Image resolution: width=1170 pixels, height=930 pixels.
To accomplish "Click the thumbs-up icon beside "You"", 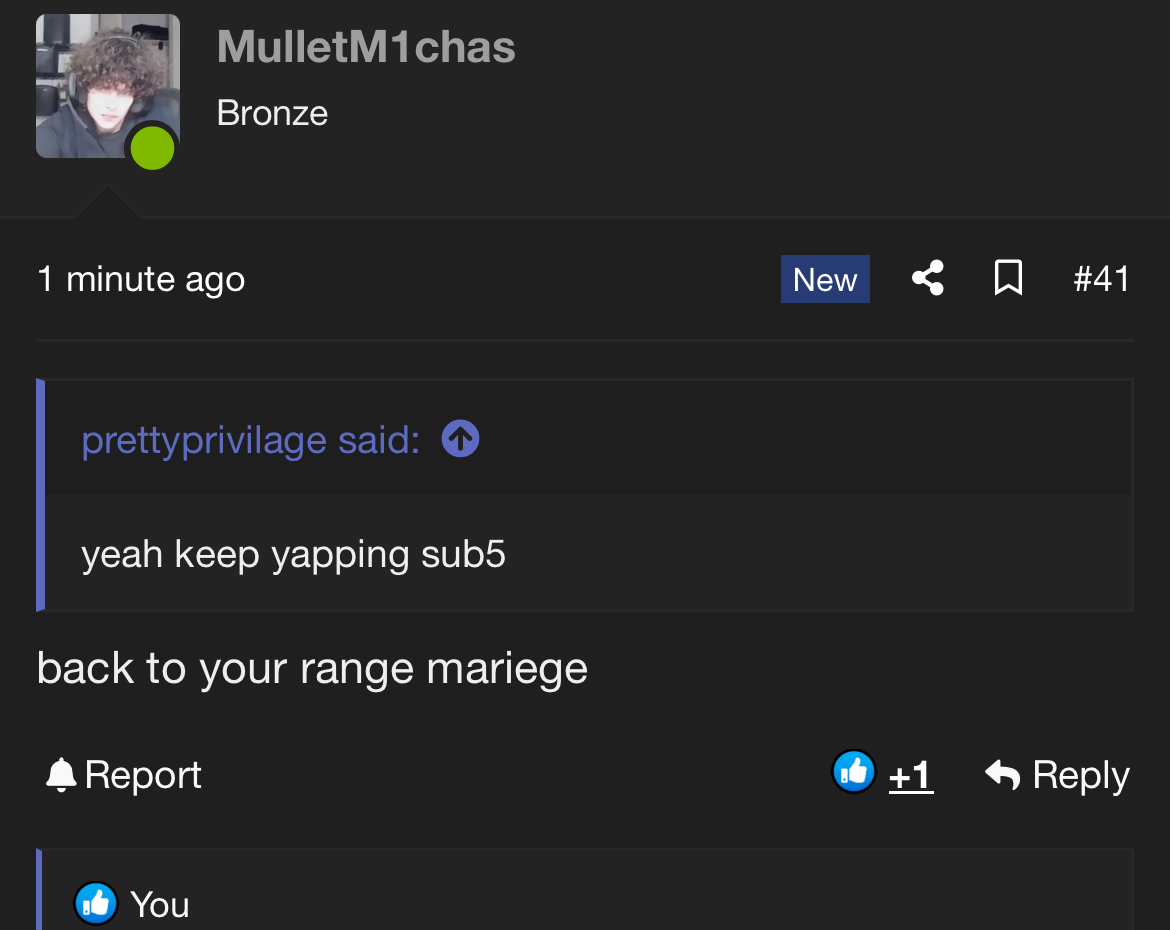I will pyautogui.click(x=96, y=904).
